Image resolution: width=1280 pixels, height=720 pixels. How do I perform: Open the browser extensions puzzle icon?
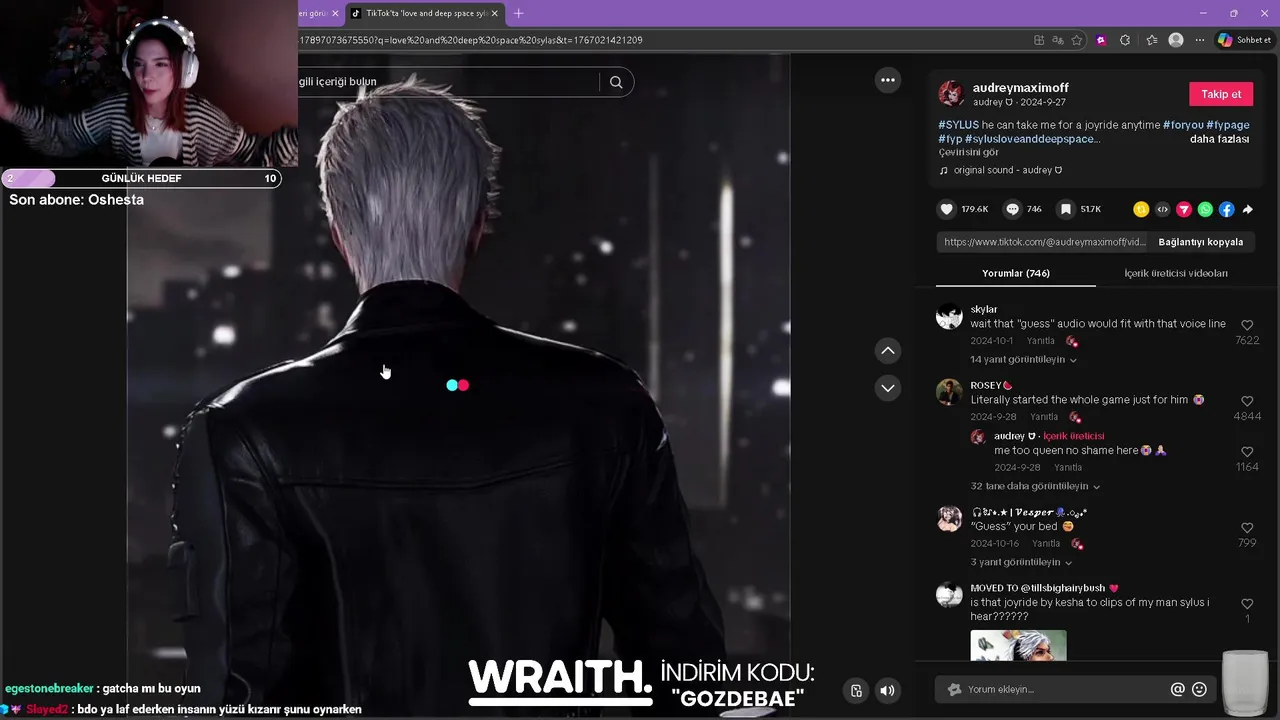pyautogui.click(x=1125, y=40)
